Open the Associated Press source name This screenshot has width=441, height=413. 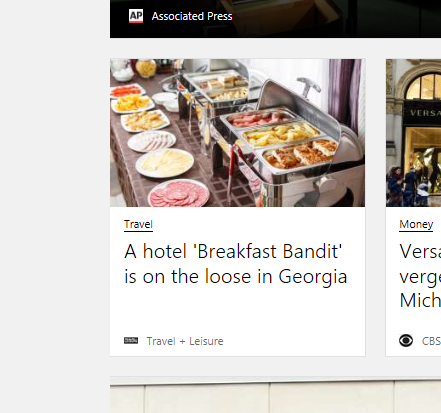coord(192,16)
